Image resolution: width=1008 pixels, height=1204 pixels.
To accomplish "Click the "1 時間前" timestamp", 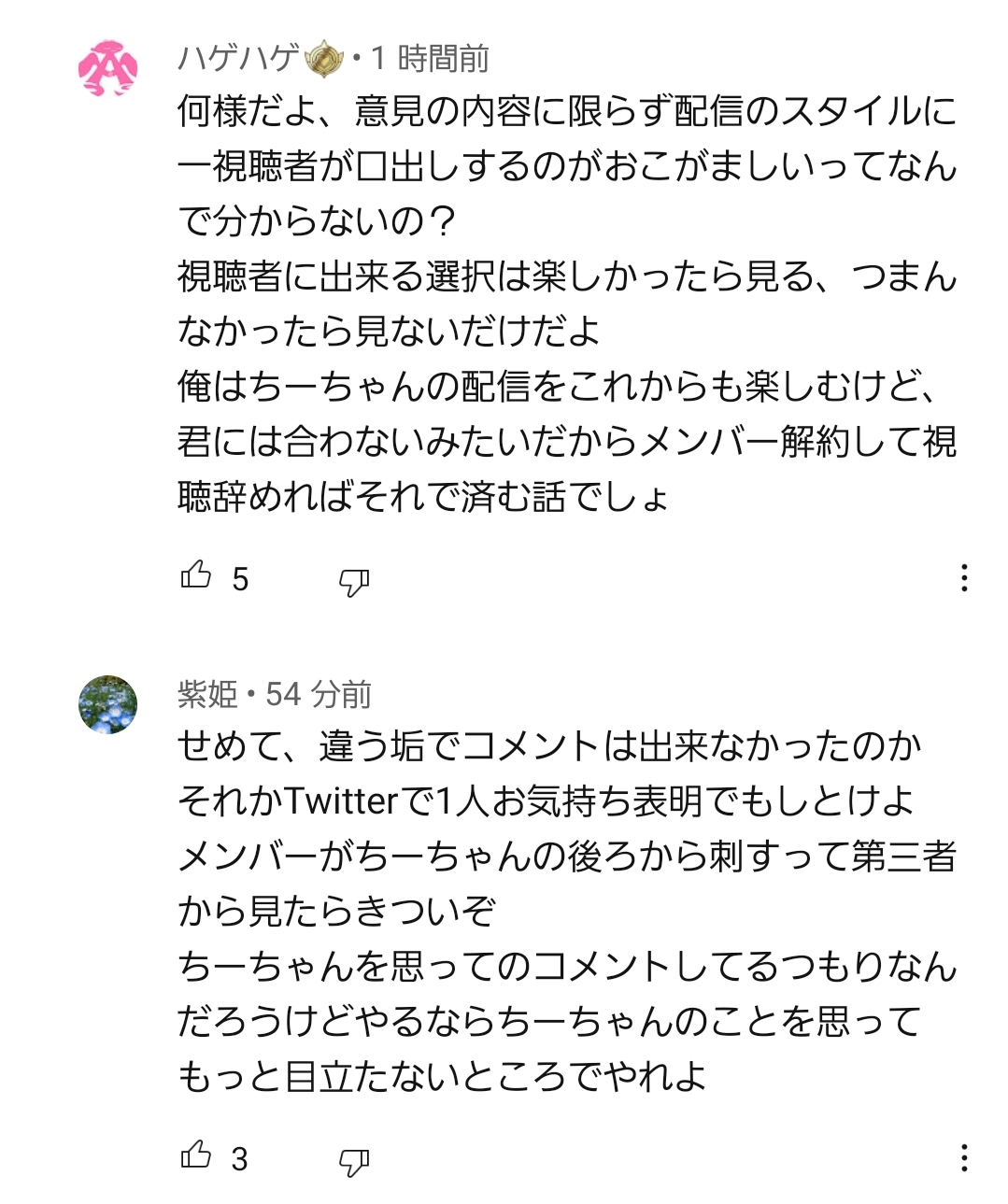I will (430, 59).
